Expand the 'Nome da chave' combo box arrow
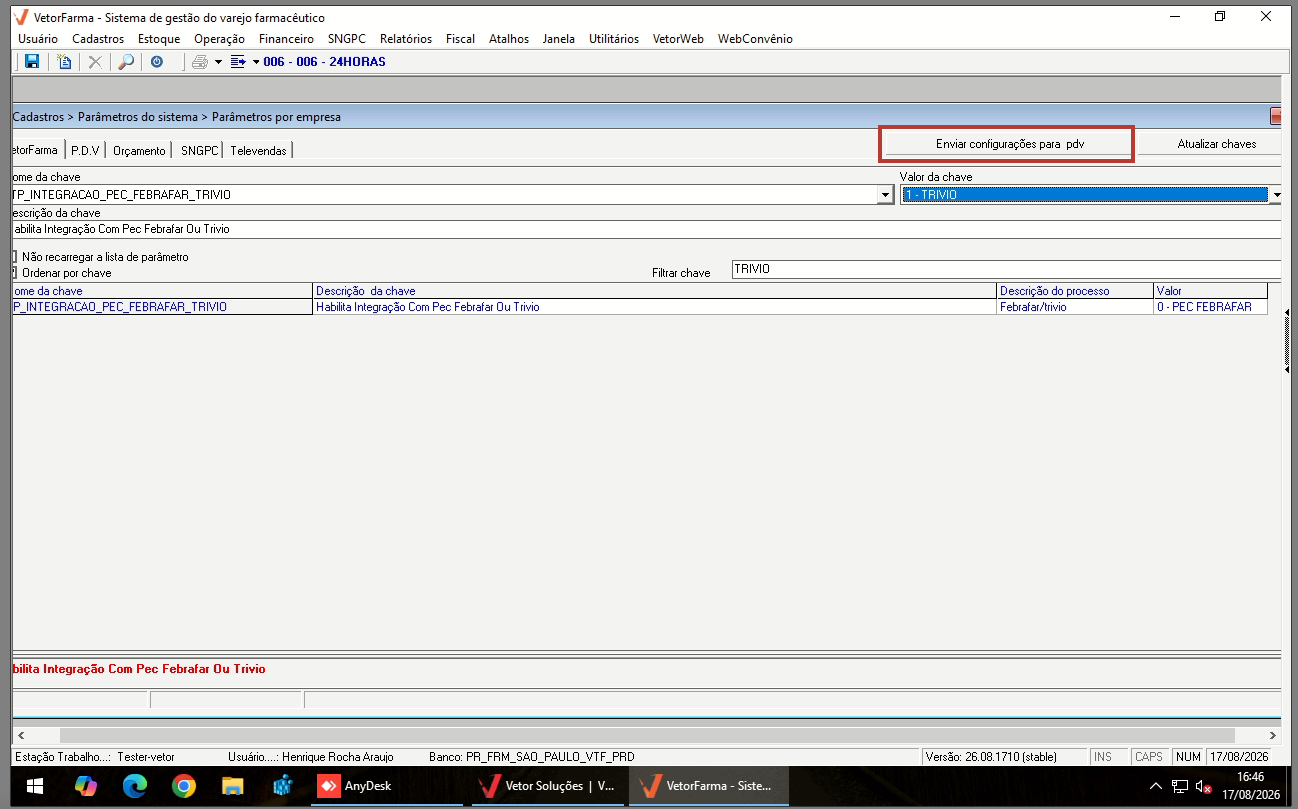Screen dimensions: 1298x809 point(885,195)
